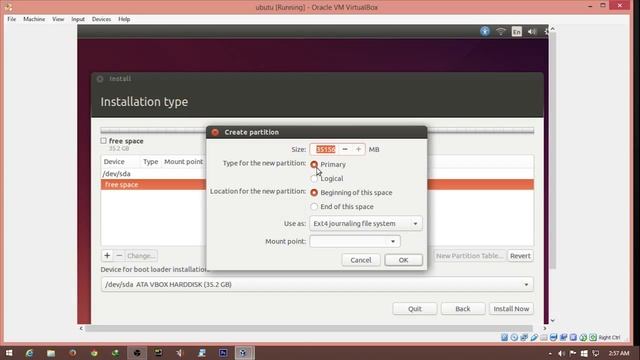Image resolution: width=640 pixels, height=360 pixels.
Task: Open VirtualBox View menu
Action: (x=58, y=19)
